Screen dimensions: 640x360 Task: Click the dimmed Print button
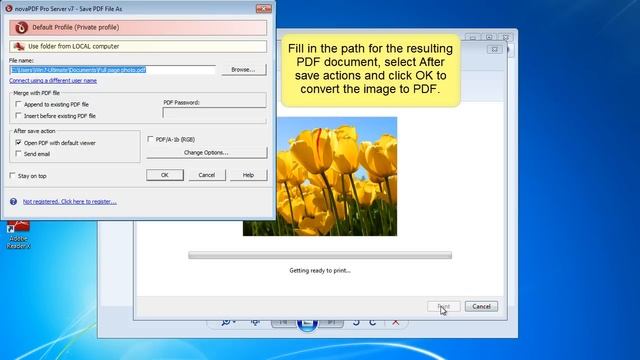(x=444, y=307)
